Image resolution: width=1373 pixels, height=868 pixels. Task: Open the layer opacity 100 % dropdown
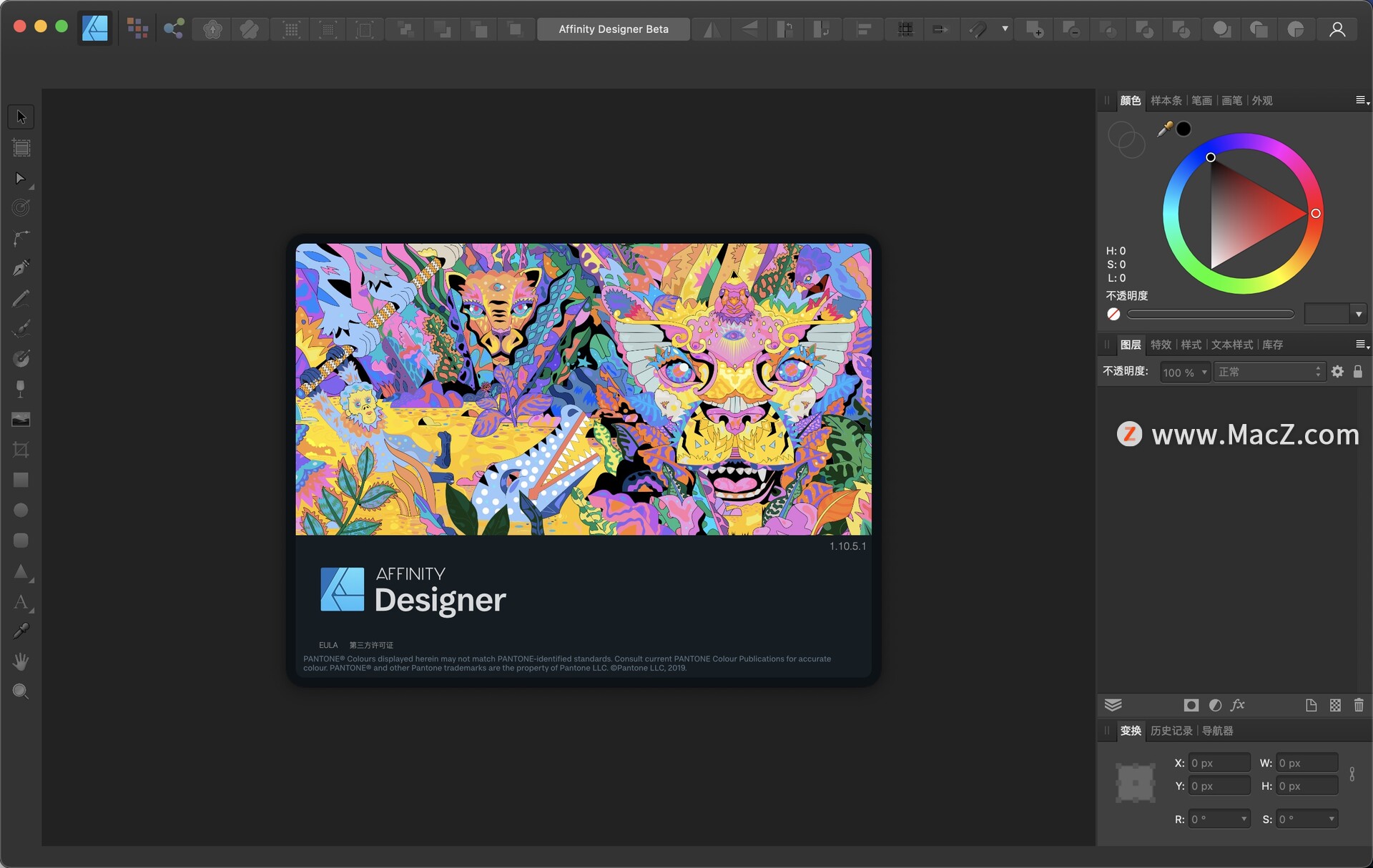(1204, 372)
